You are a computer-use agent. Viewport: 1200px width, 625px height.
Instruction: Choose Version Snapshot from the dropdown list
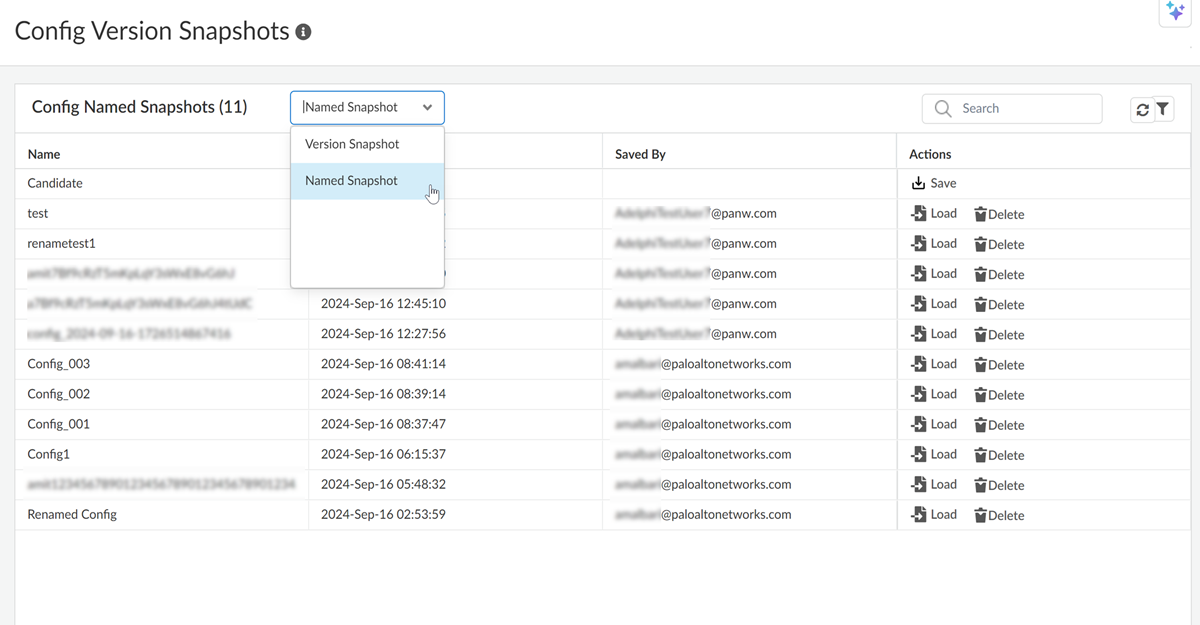pos(352,144)
